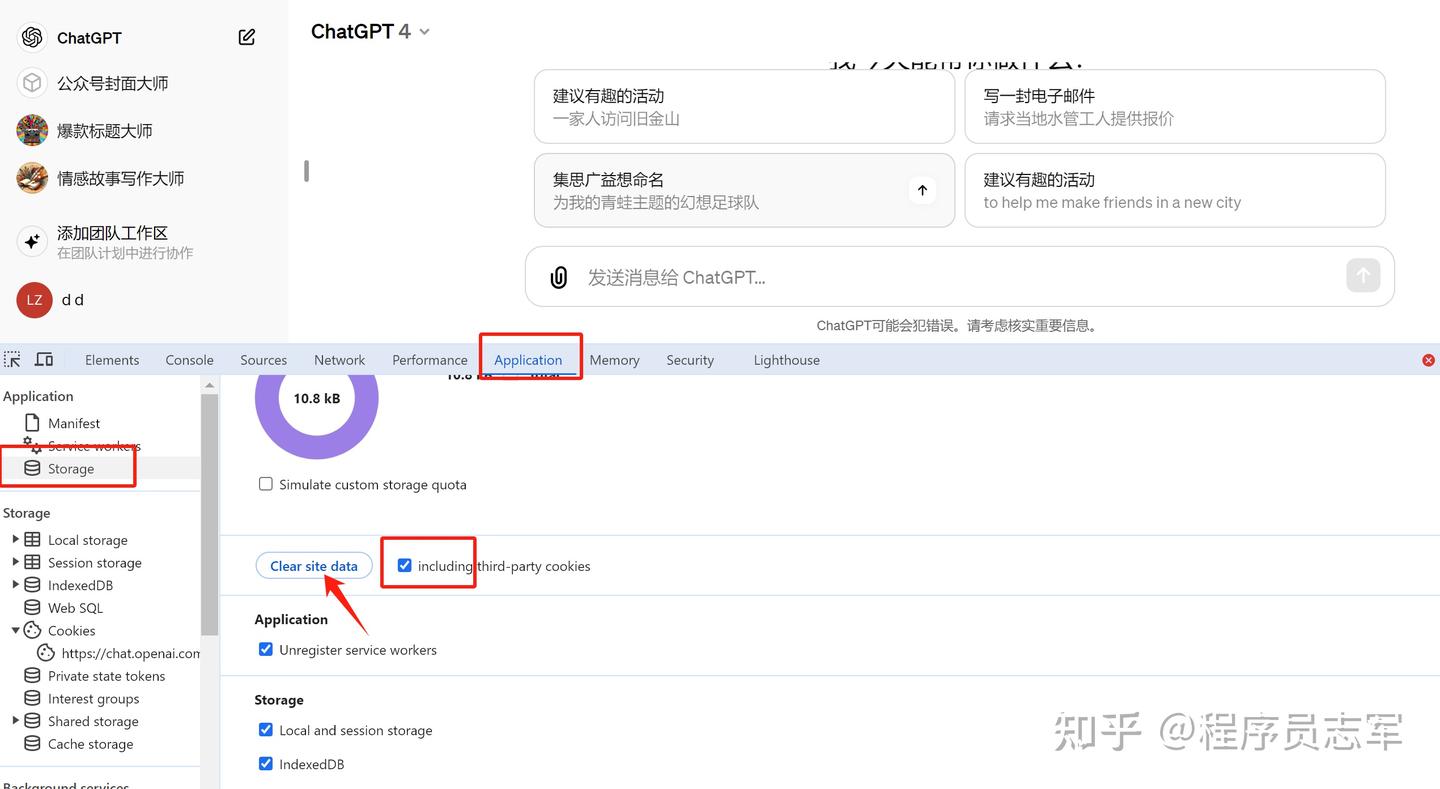The image size is (1440, 789).
Task: Click the send message arrow button
Action: (1362, 275)
